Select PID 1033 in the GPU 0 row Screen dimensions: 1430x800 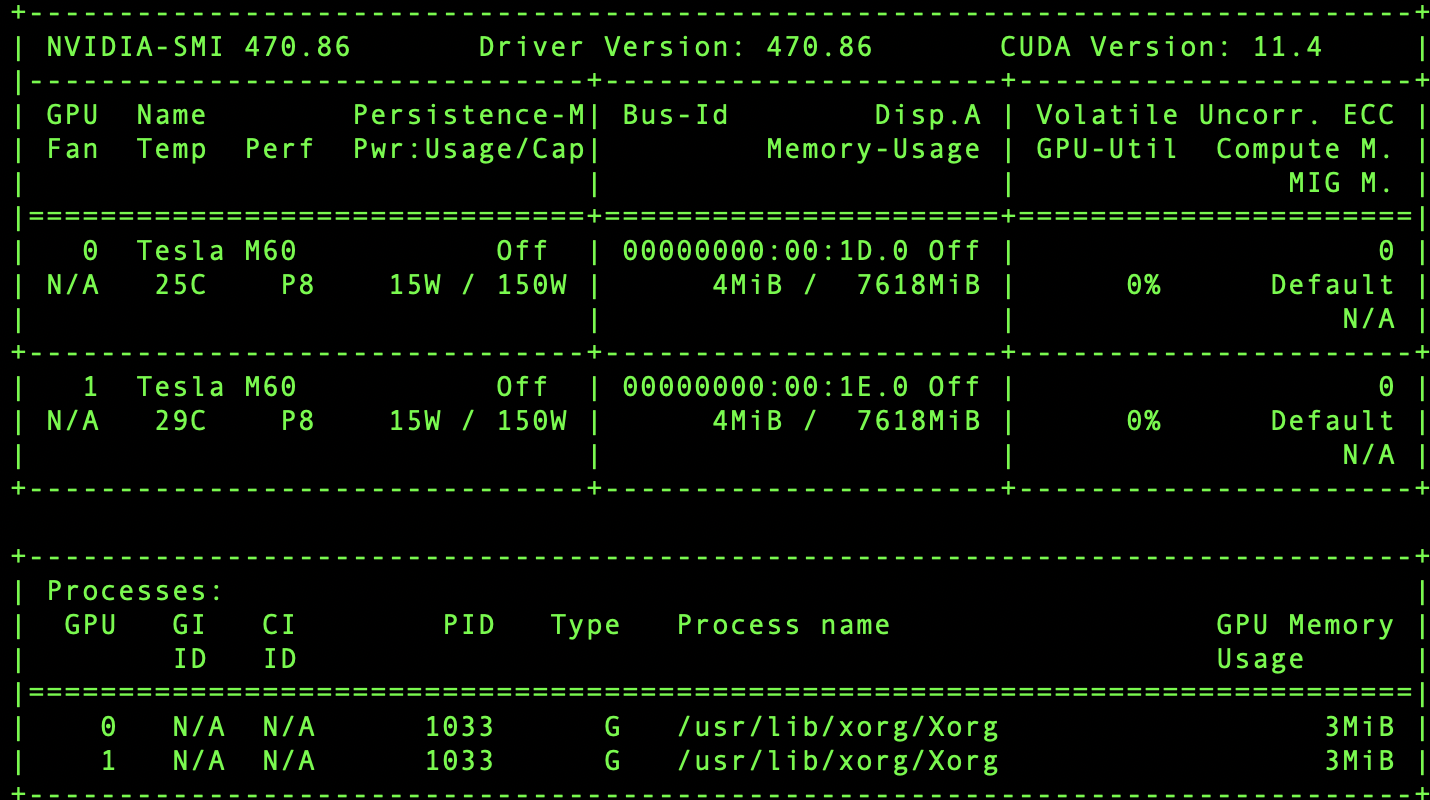470,726
